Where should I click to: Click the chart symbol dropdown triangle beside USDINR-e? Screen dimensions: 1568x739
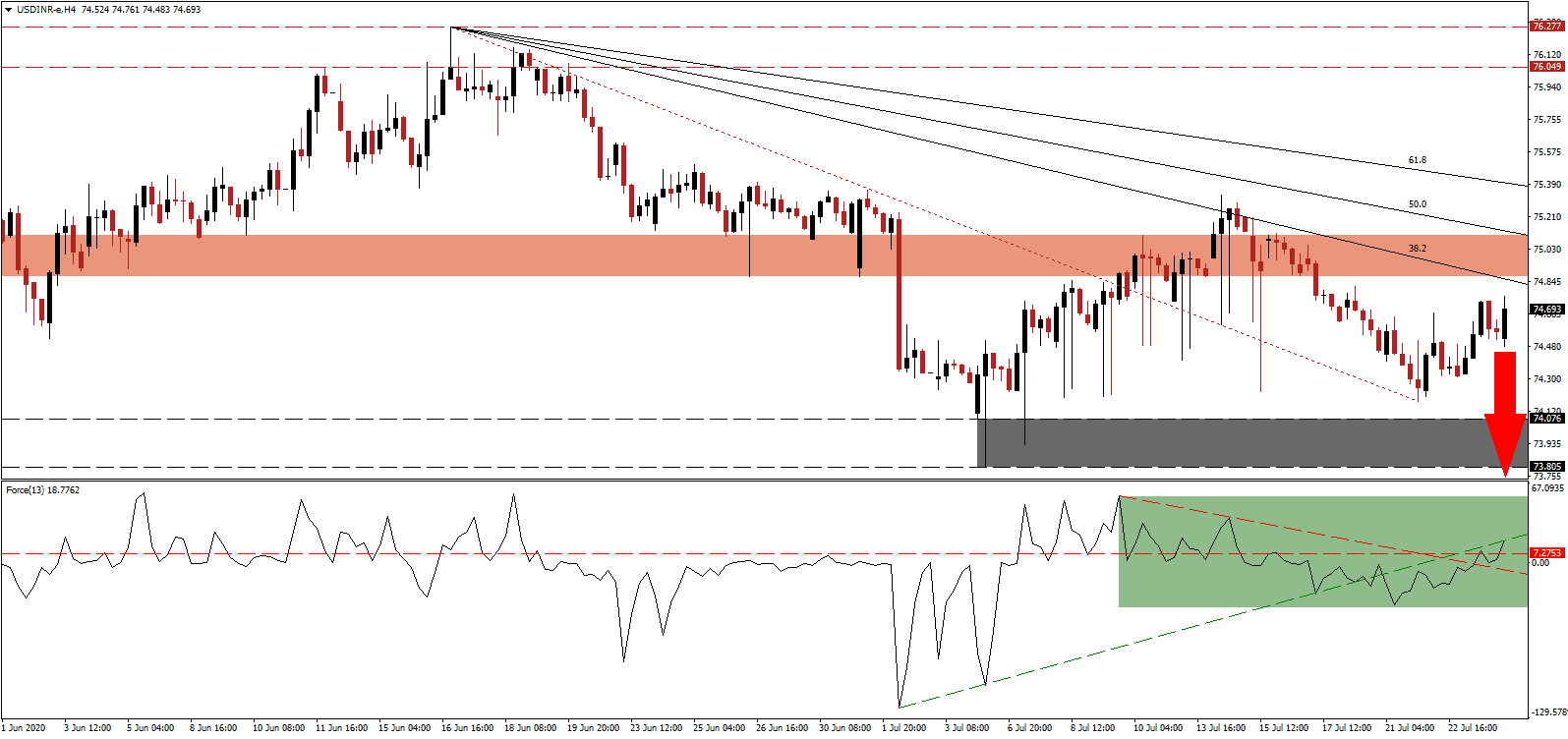pyautogui.click(x=8, y=10)
